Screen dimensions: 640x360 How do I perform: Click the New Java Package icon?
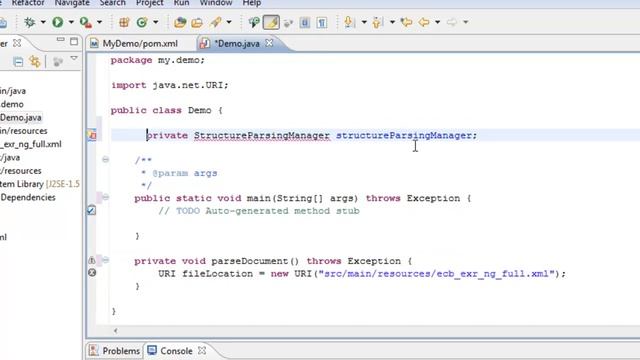click(124, 22)
